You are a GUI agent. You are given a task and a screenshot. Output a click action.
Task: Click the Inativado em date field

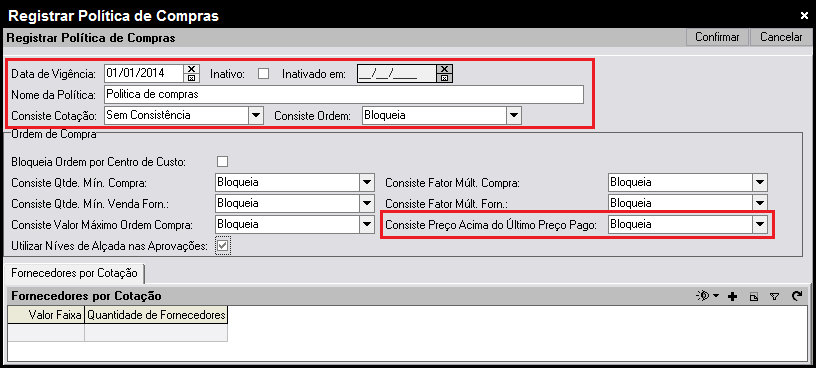point(397,73)
